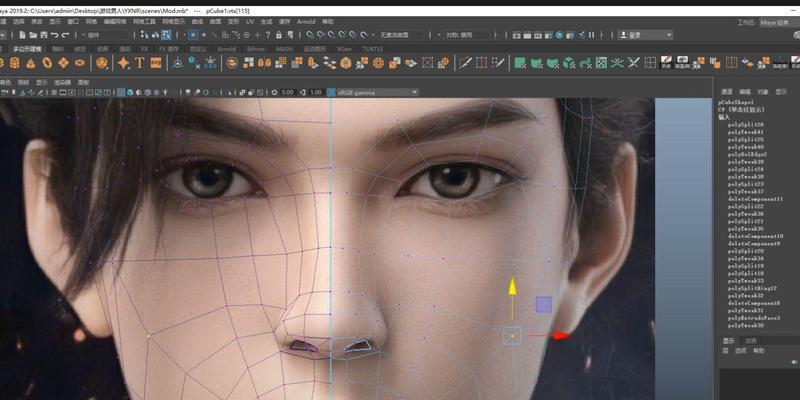This screenshot has width=800, height=400.
Task: Switch to the TURTLE shelf tab
Action: coord(373,49)
